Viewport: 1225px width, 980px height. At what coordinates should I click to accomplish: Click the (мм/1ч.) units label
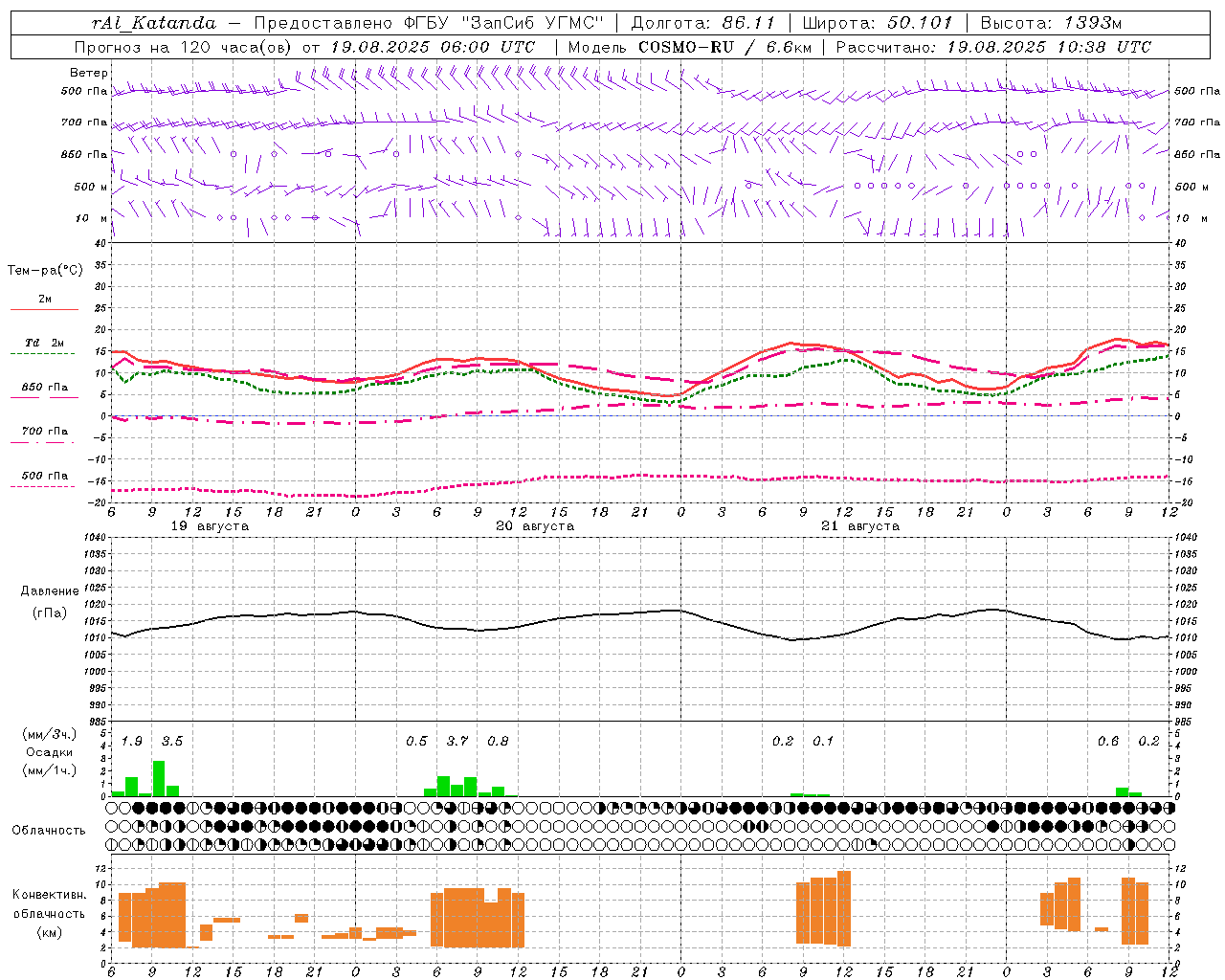(x=49, y=770)
